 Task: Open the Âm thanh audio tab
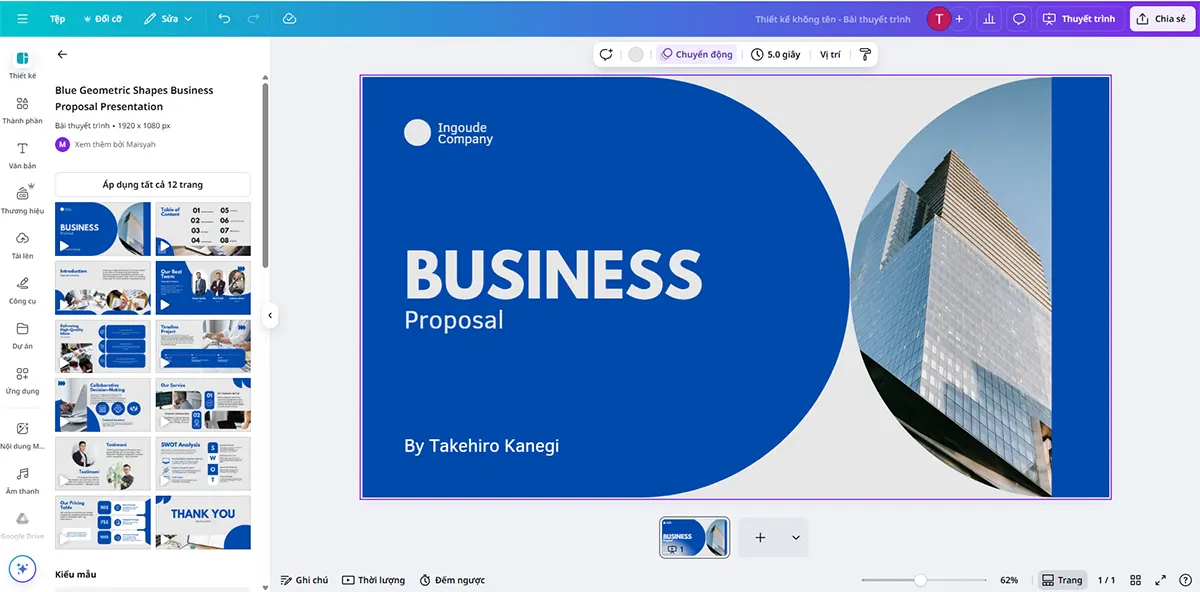pos(22,480)
